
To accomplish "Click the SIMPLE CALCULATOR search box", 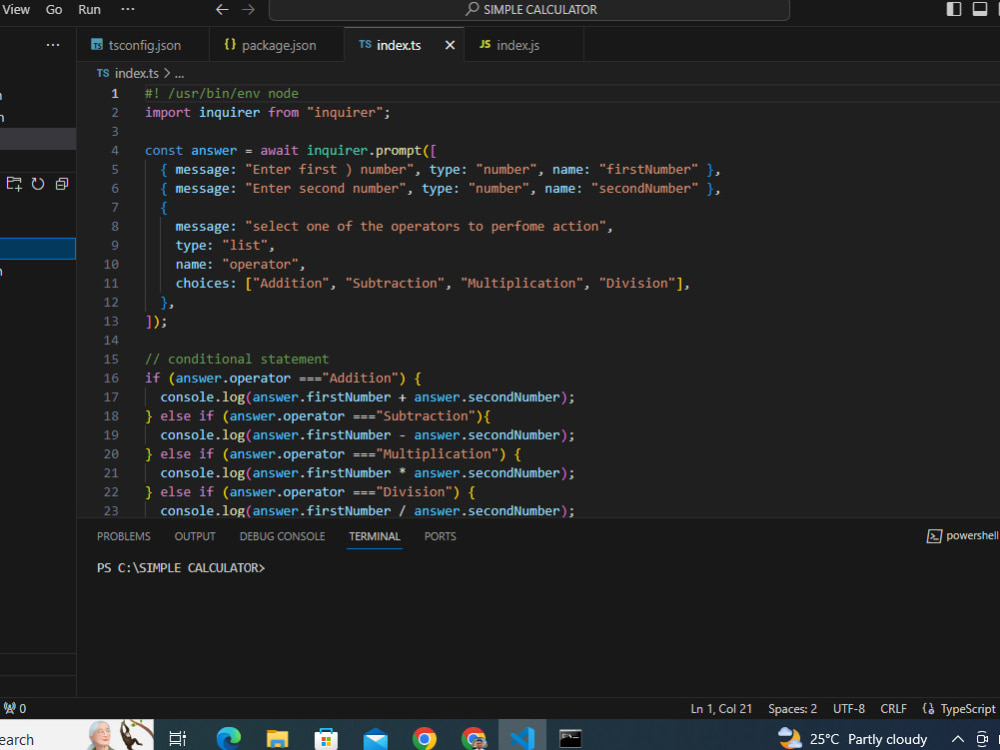I will point(529,10).
